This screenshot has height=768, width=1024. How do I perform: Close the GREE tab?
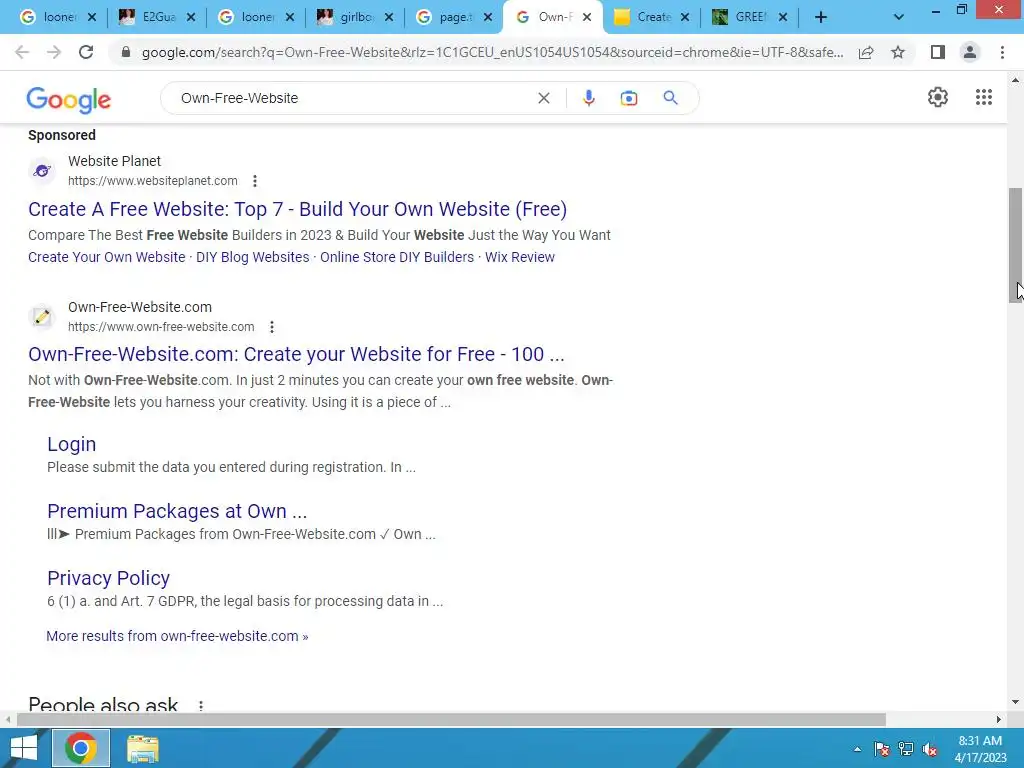783,18
